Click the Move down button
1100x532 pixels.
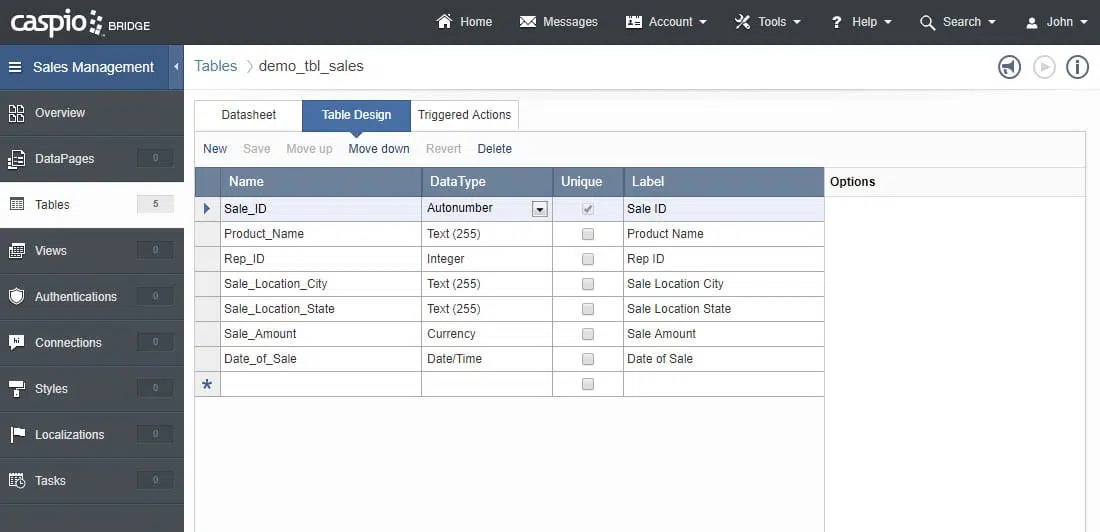point(379,149)
